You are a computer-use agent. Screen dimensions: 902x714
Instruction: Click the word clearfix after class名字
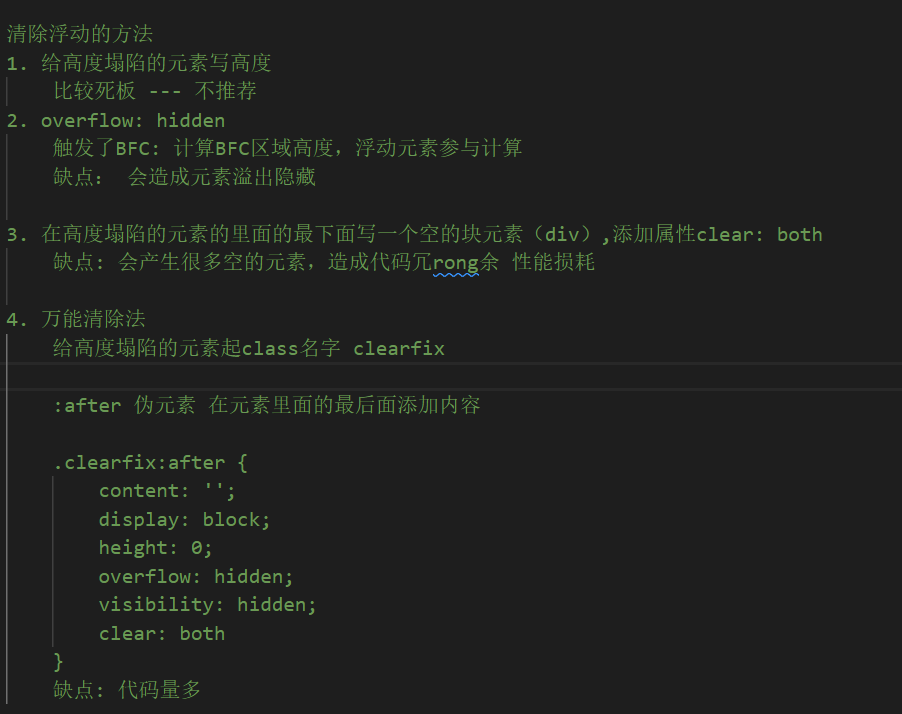click(399, 348)
